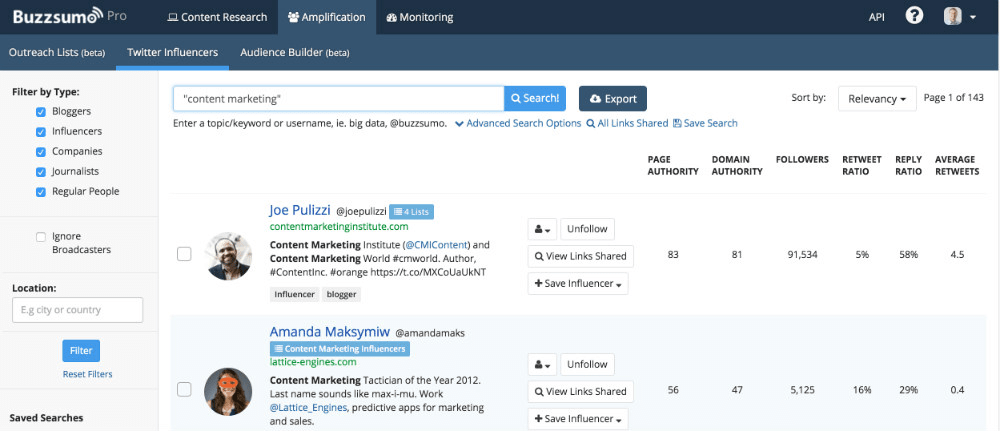
Task: Click the magnifier Search! button
Action: (535, 98)
